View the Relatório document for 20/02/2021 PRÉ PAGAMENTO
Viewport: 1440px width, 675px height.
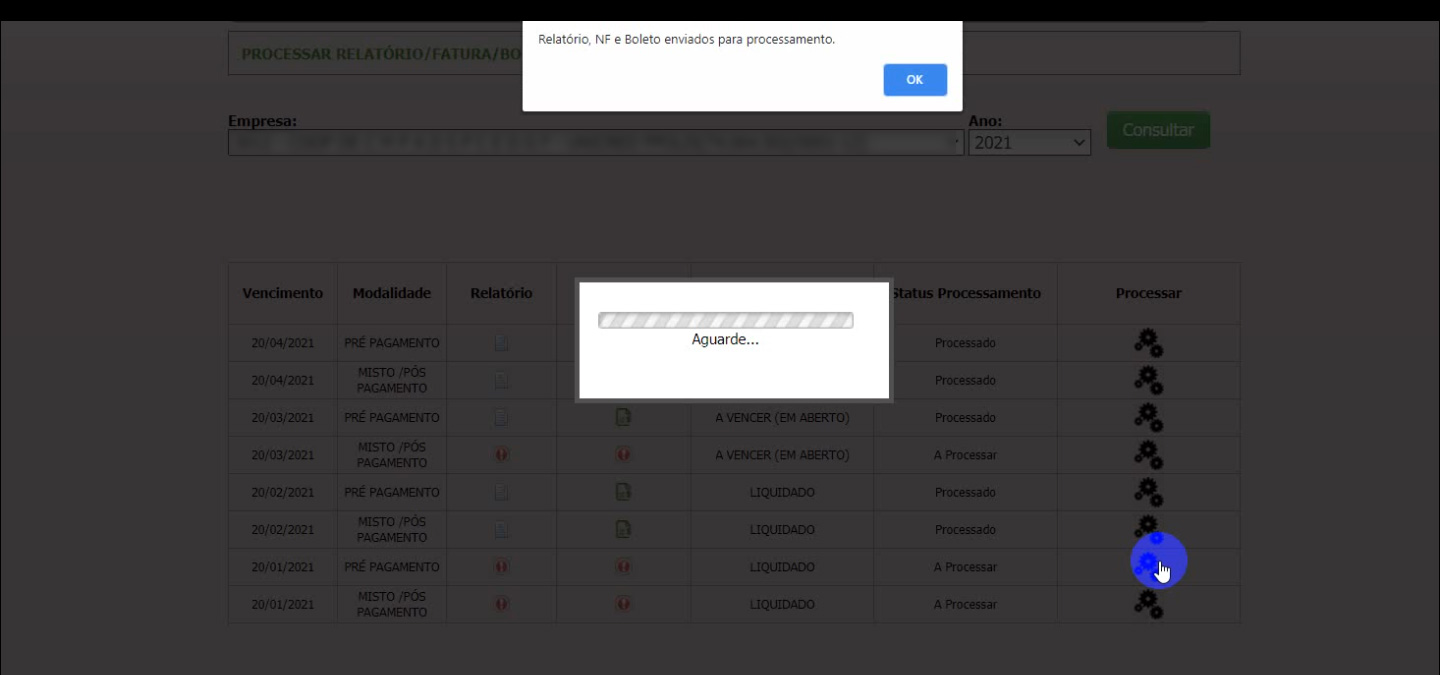(x=501, y=492)
